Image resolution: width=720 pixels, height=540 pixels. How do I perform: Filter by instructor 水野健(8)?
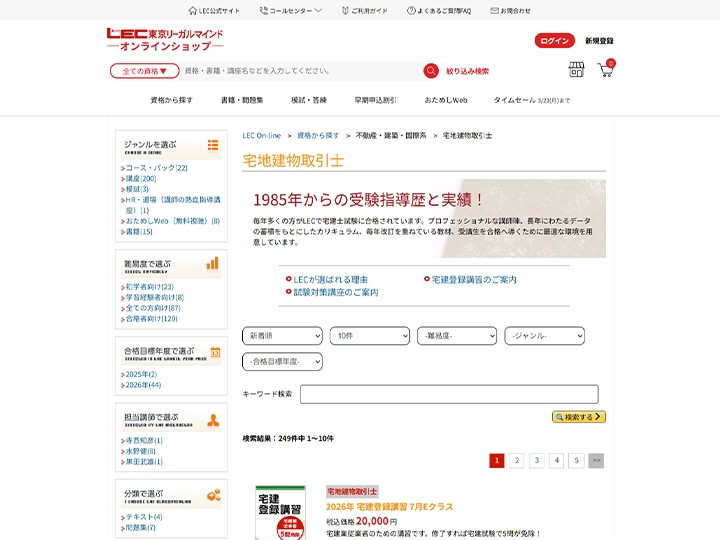tap(141, 451)
